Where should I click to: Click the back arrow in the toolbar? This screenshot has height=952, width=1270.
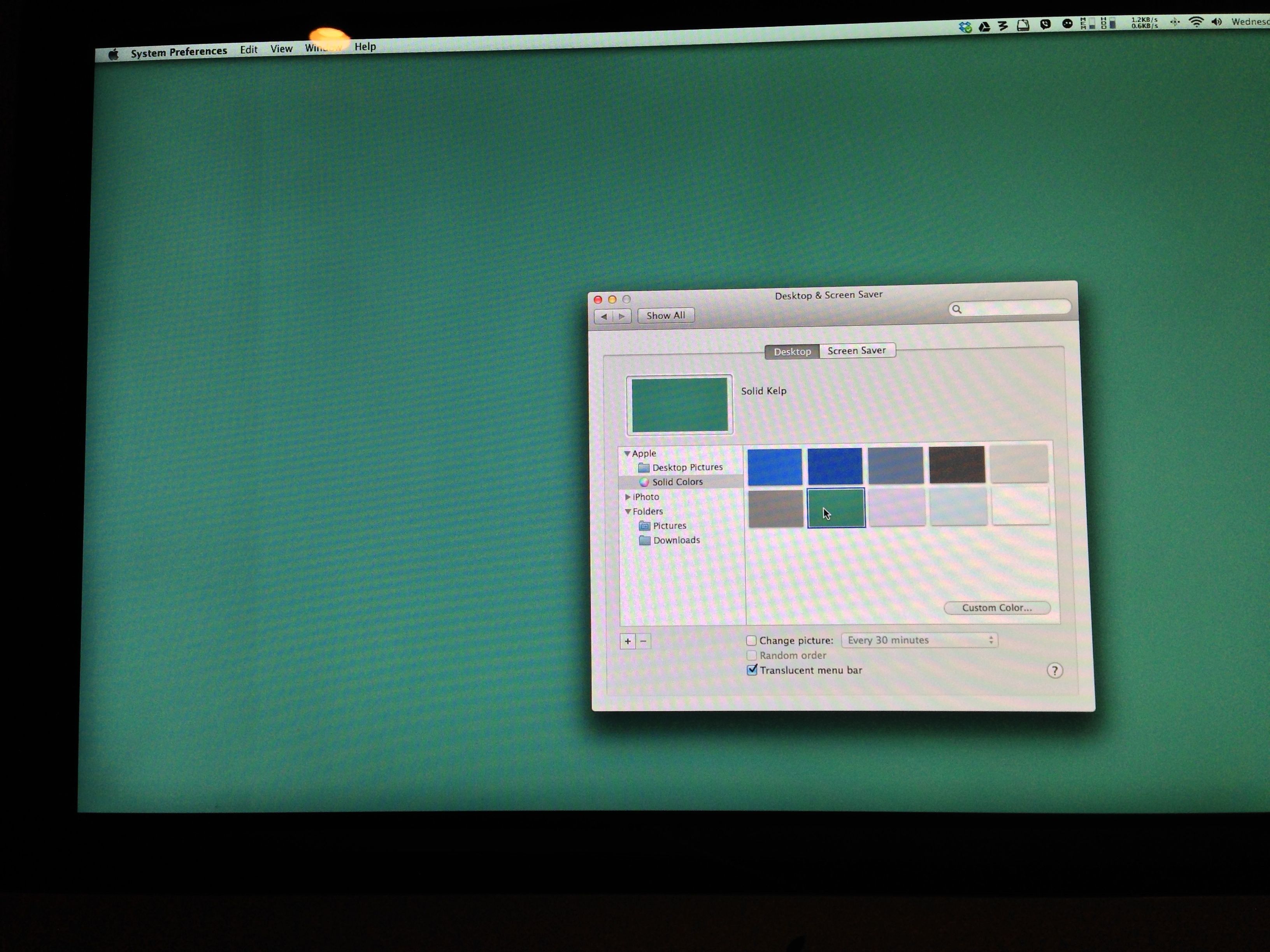[603, 316]
